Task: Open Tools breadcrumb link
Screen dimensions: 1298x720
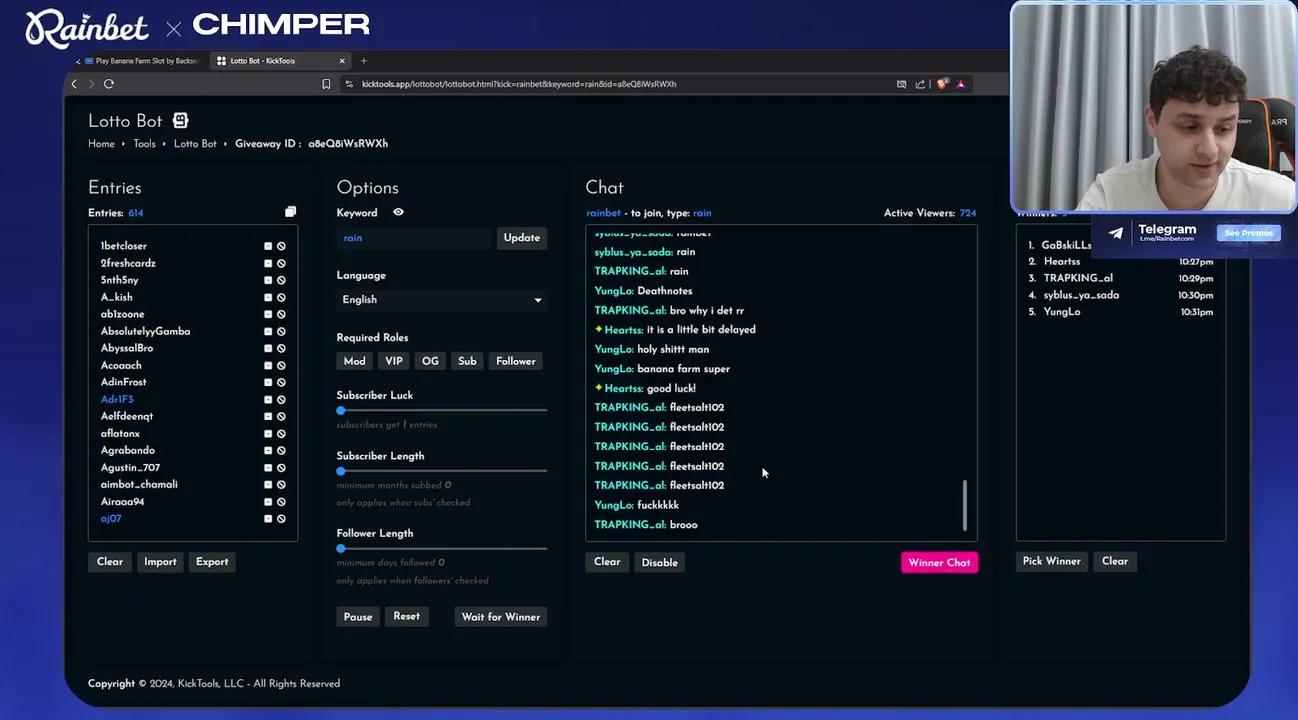Action: [145, 144]
